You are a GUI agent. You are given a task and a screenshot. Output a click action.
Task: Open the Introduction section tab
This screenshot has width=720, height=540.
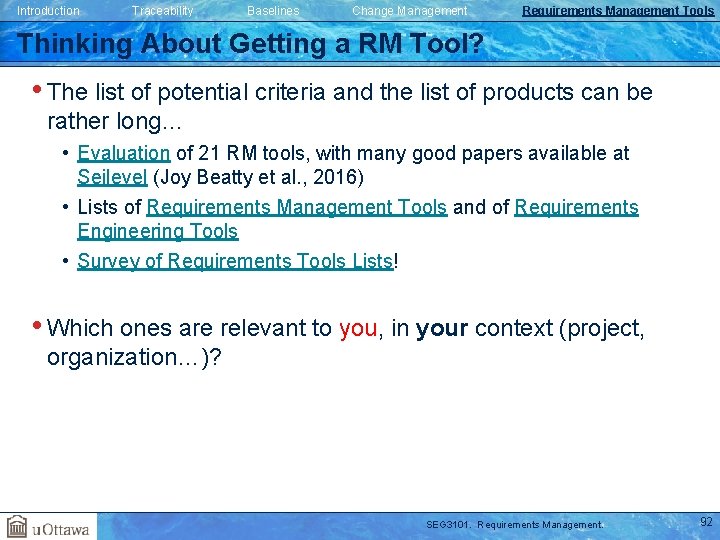point(48,11)
